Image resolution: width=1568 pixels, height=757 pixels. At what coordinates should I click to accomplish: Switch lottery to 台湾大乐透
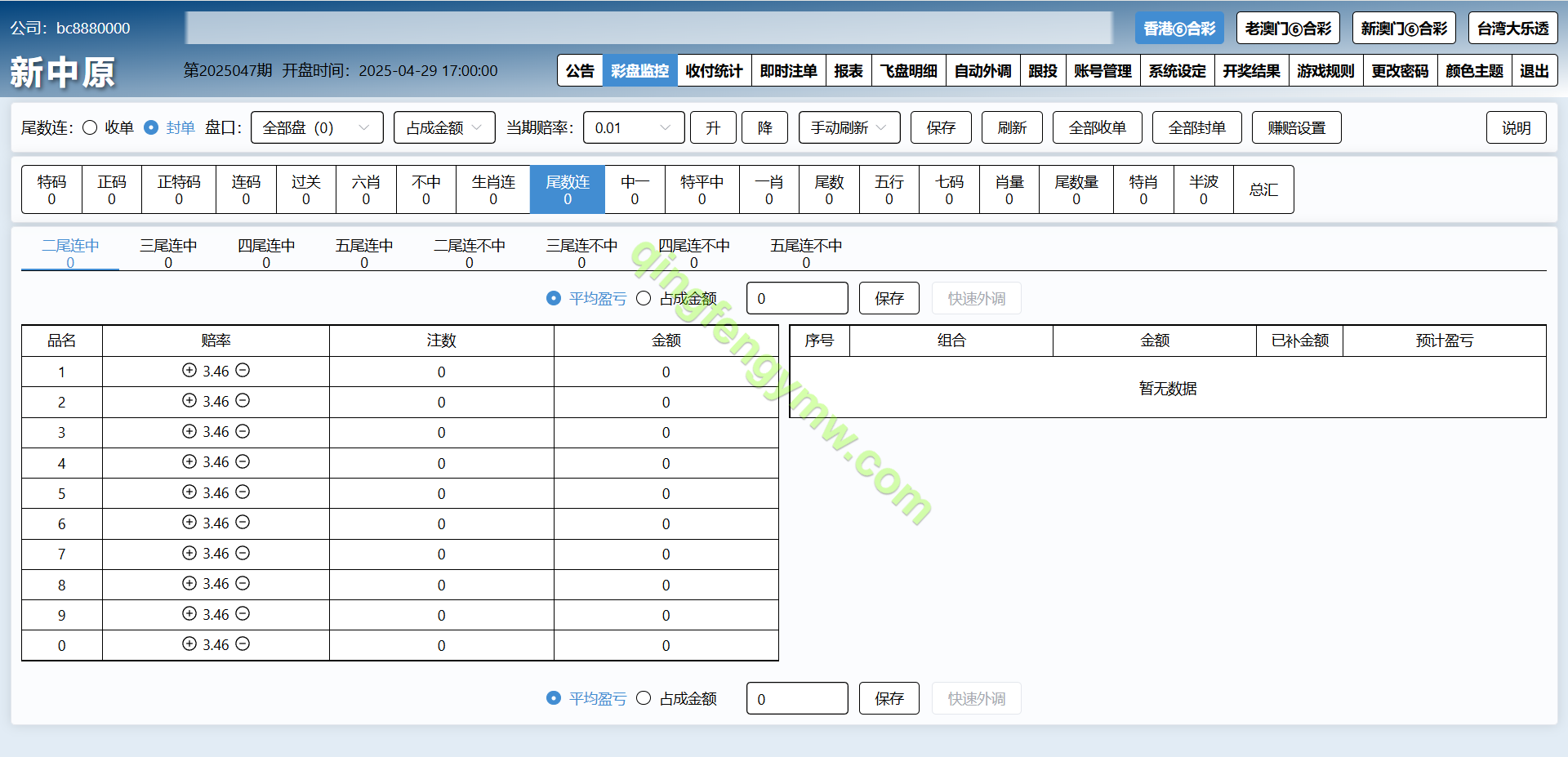click(x=1513, y=29)
